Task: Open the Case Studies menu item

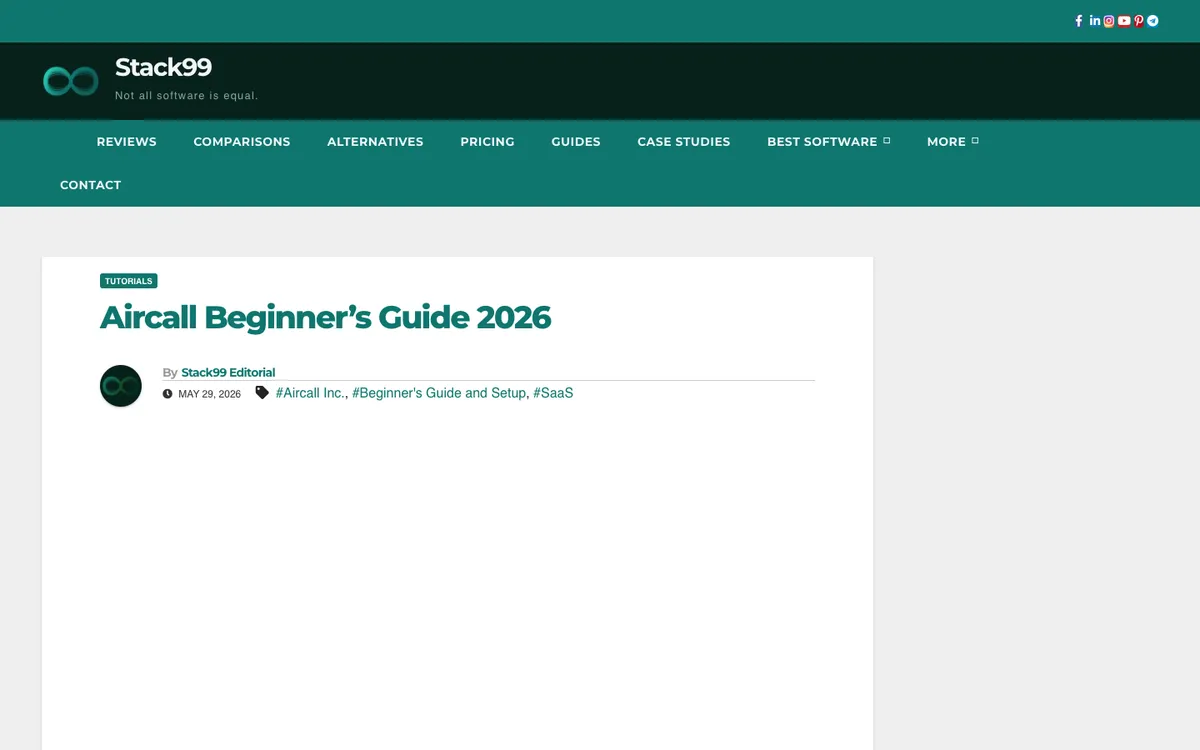Action: point(684,142)
